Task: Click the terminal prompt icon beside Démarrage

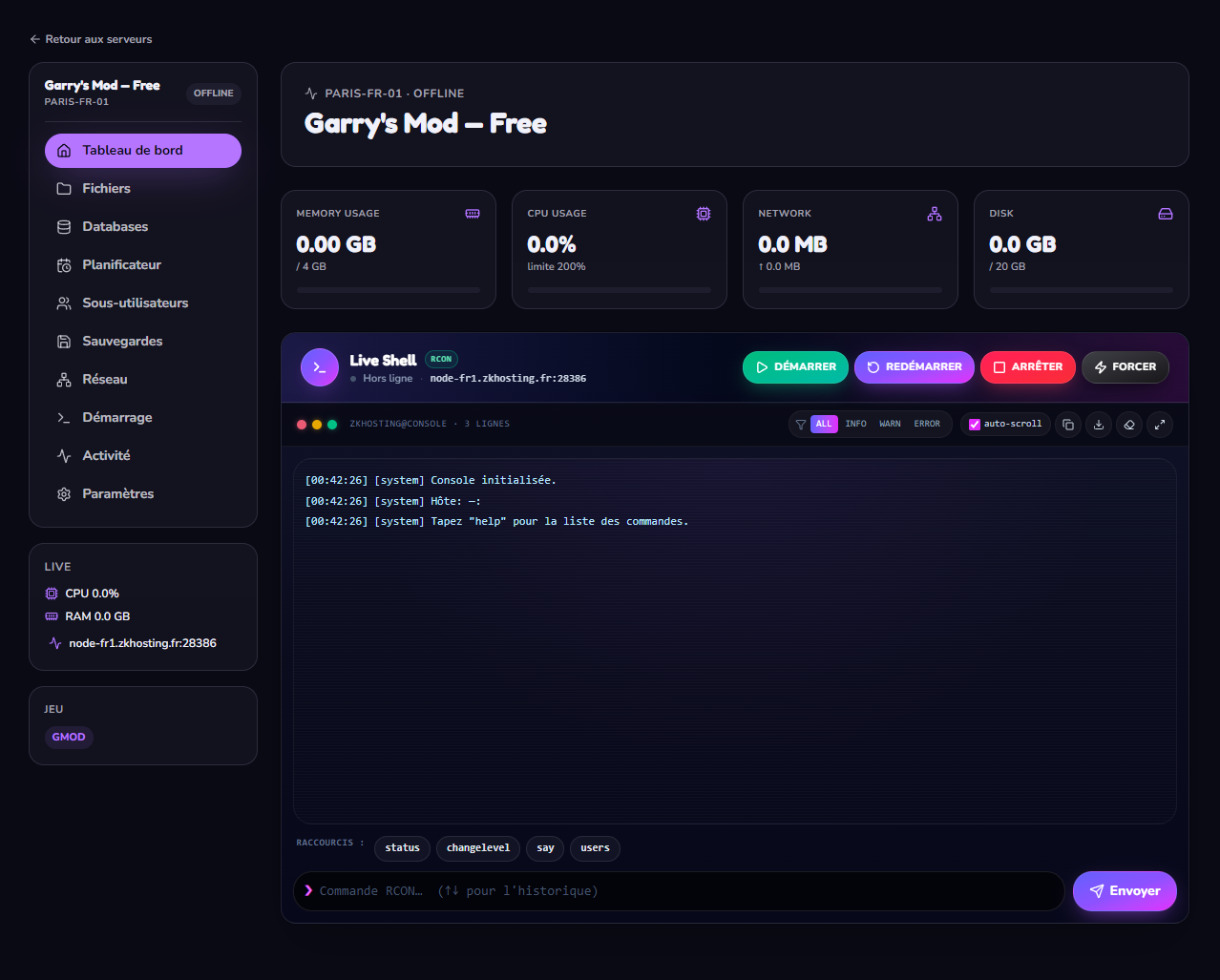Action: click(x=64, y=418)
